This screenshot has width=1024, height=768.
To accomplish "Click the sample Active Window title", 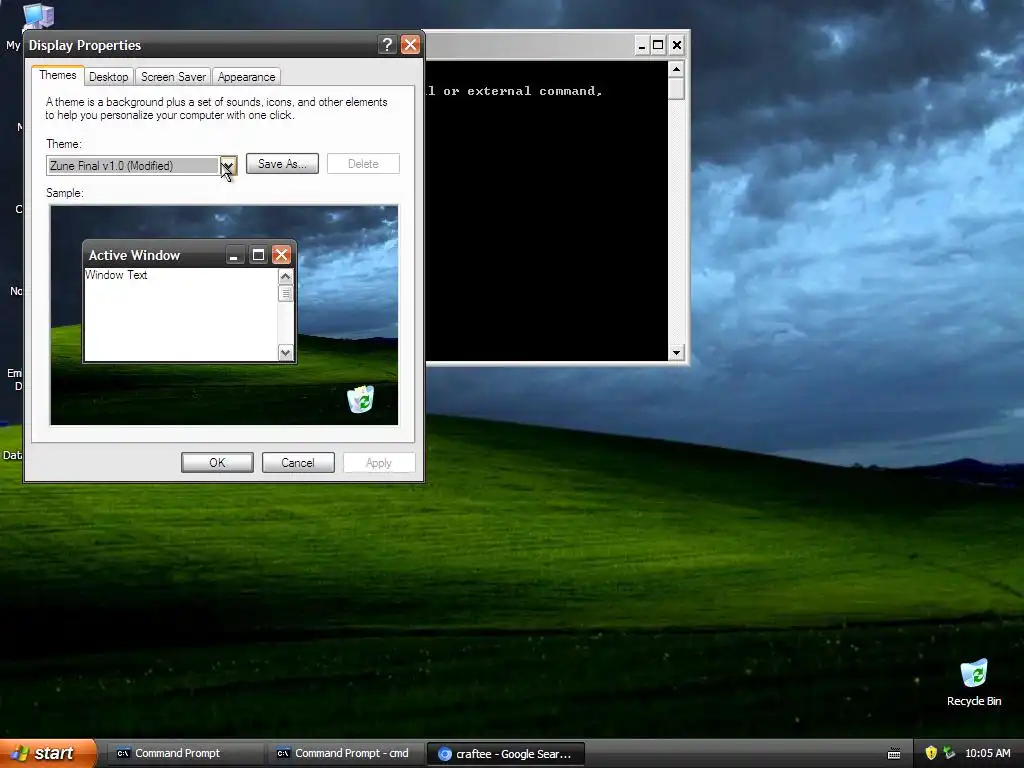I will (x=135, y=255).
